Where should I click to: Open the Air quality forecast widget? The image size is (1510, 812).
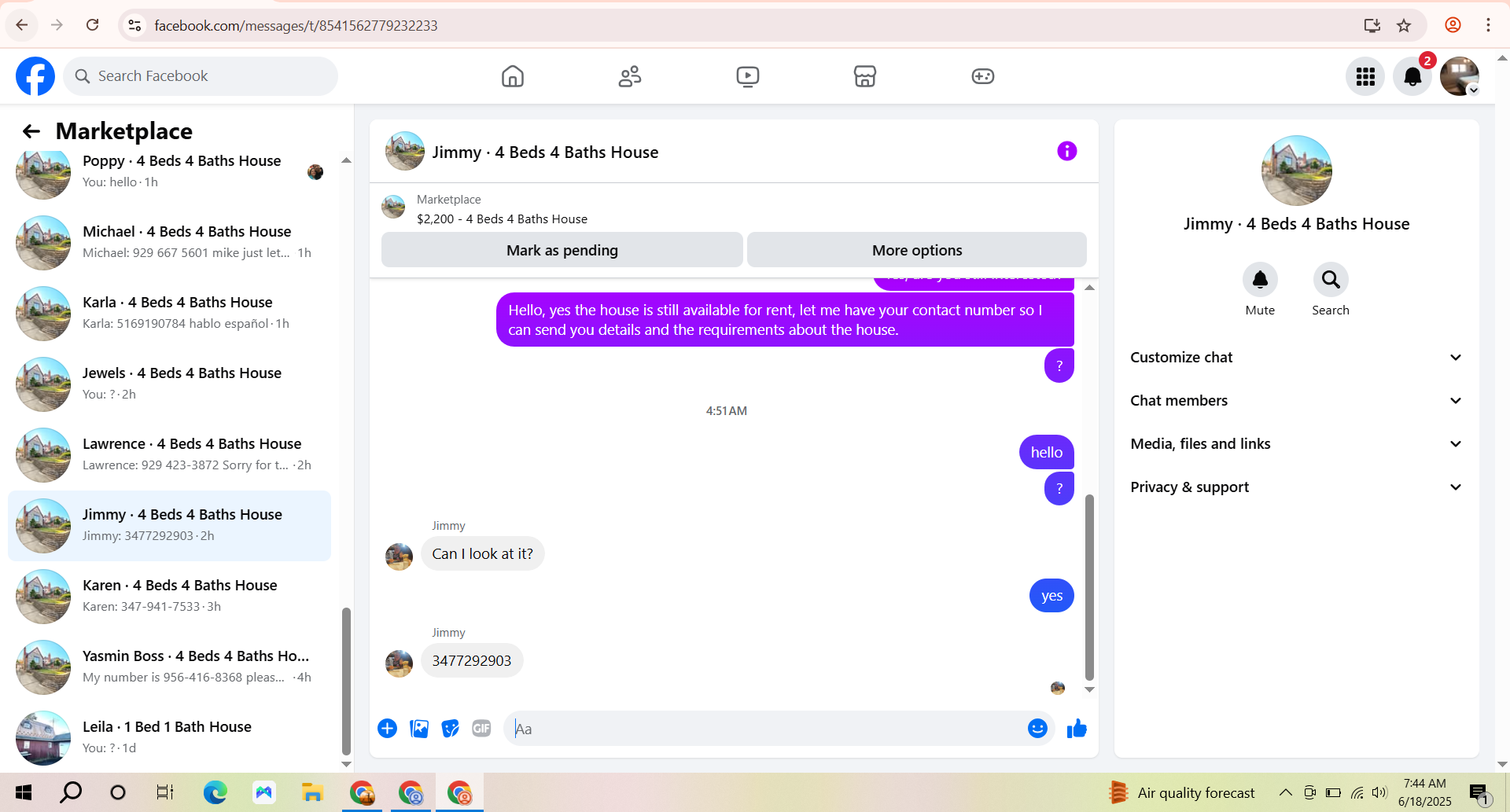(1181, 792)
